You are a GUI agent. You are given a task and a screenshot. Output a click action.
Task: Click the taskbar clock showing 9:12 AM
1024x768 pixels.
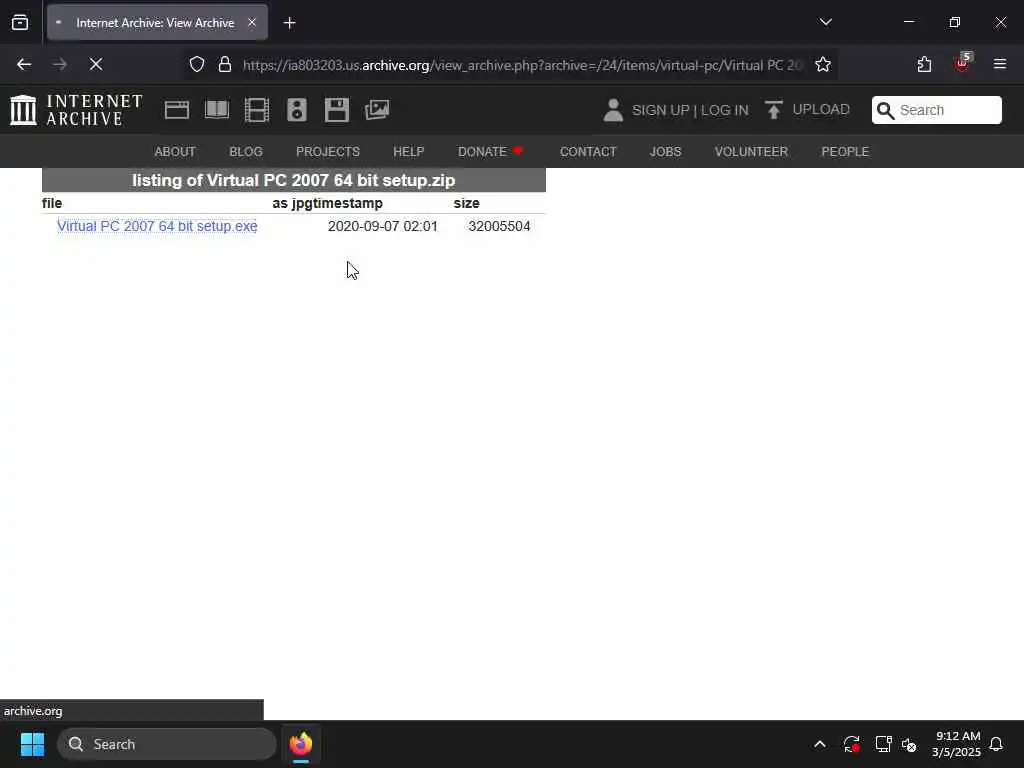(957, 744)
